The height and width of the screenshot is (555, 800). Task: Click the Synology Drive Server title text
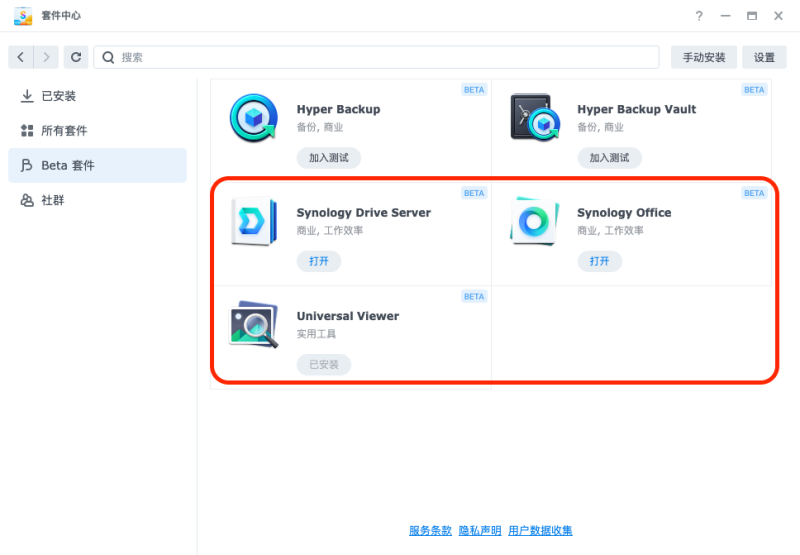pyautogui.click(x=364, y=213)
